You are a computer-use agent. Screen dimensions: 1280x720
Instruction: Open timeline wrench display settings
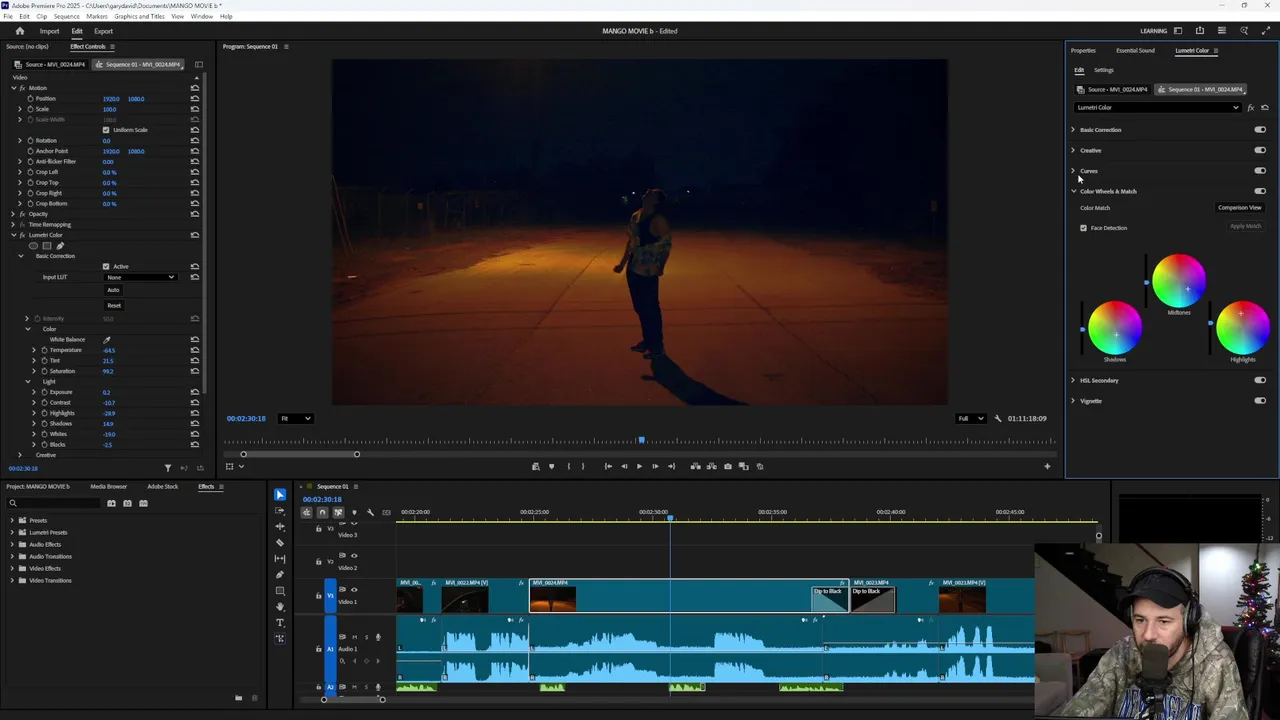[370, 513]
